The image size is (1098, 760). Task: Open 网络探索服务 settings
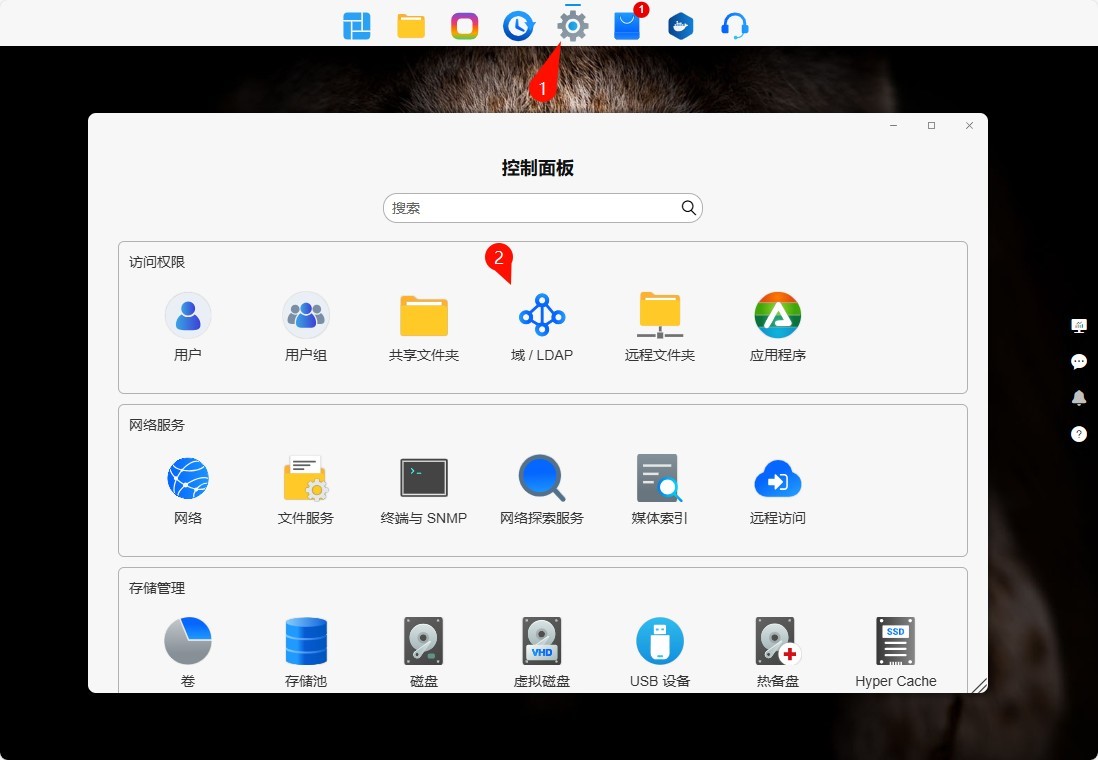(x=542, y=478)
